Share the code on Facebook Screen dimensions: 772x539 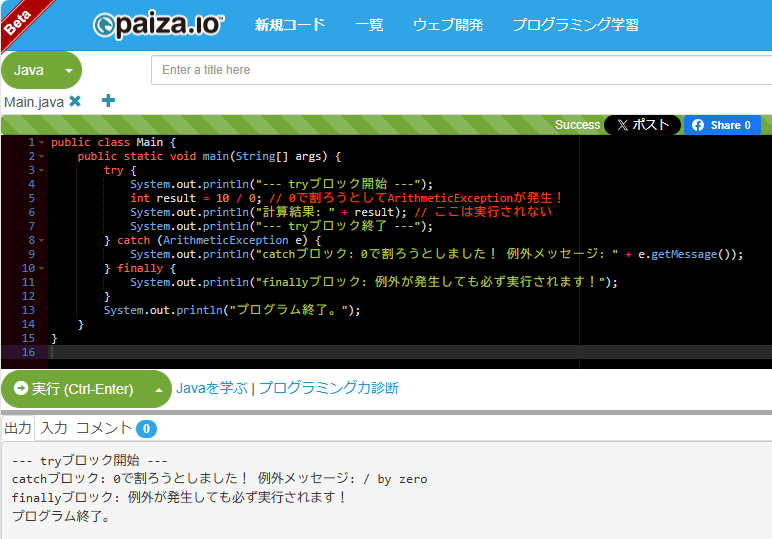pos(722,125)
